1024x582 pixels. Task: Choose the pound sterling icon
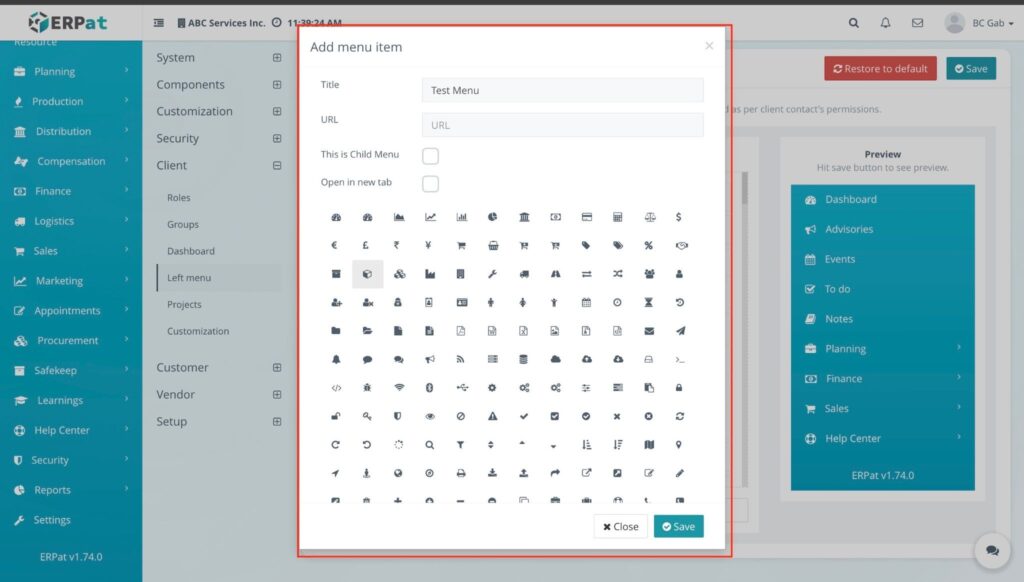pyautogui.click(x=366, y=246)
